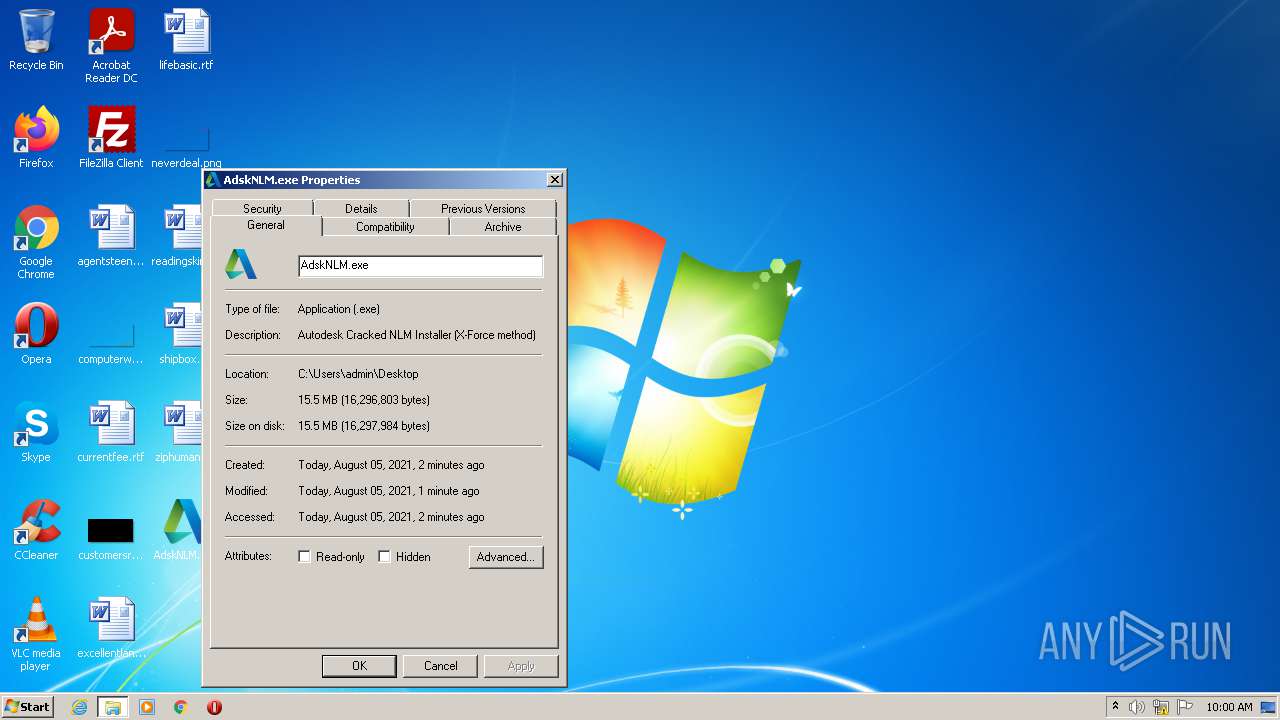1280x720 pixels.
Task: Click the Advanced... attributes button
Action: (506, 557)
